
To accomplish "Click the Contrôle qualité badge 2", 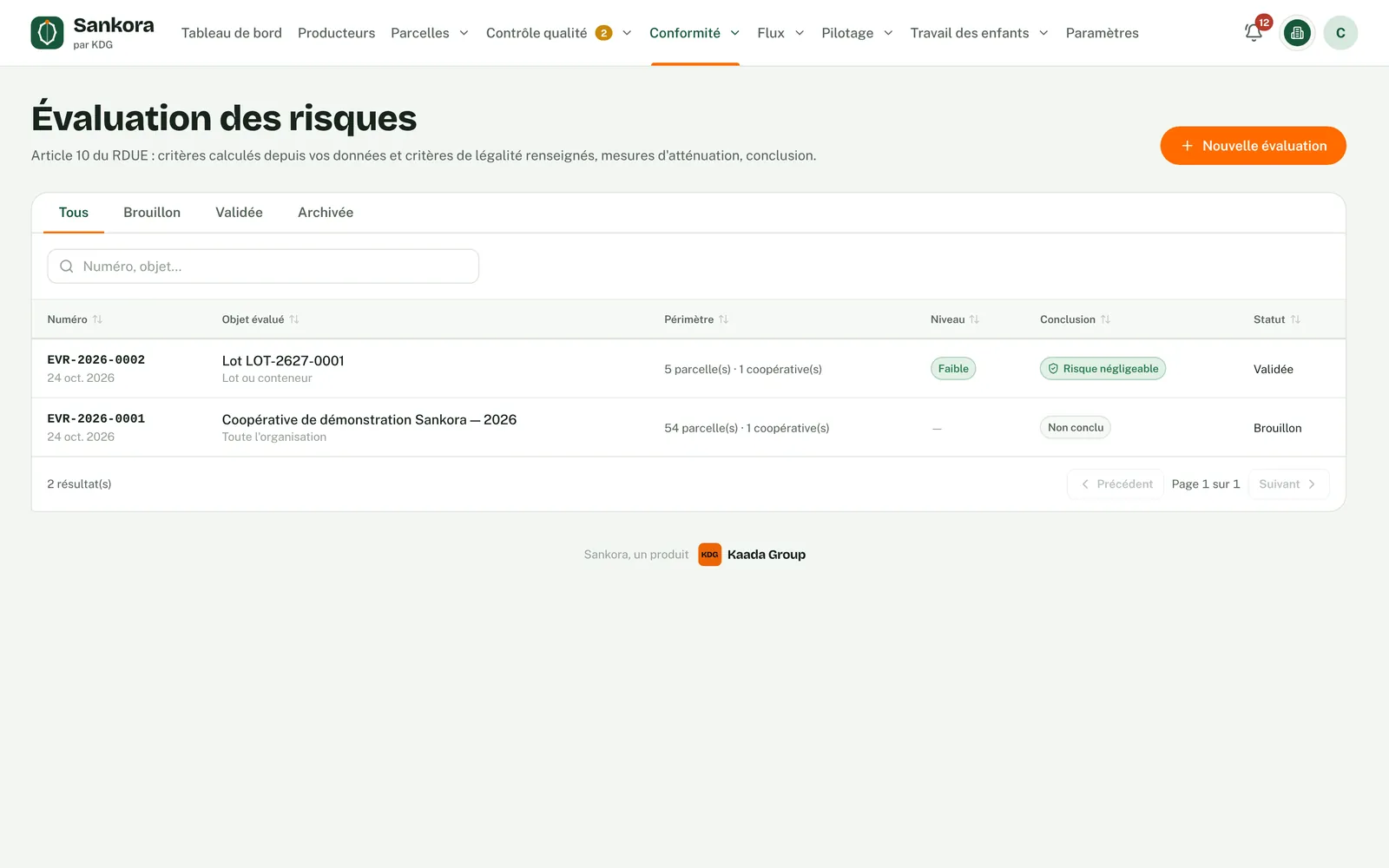I will 603,33.
